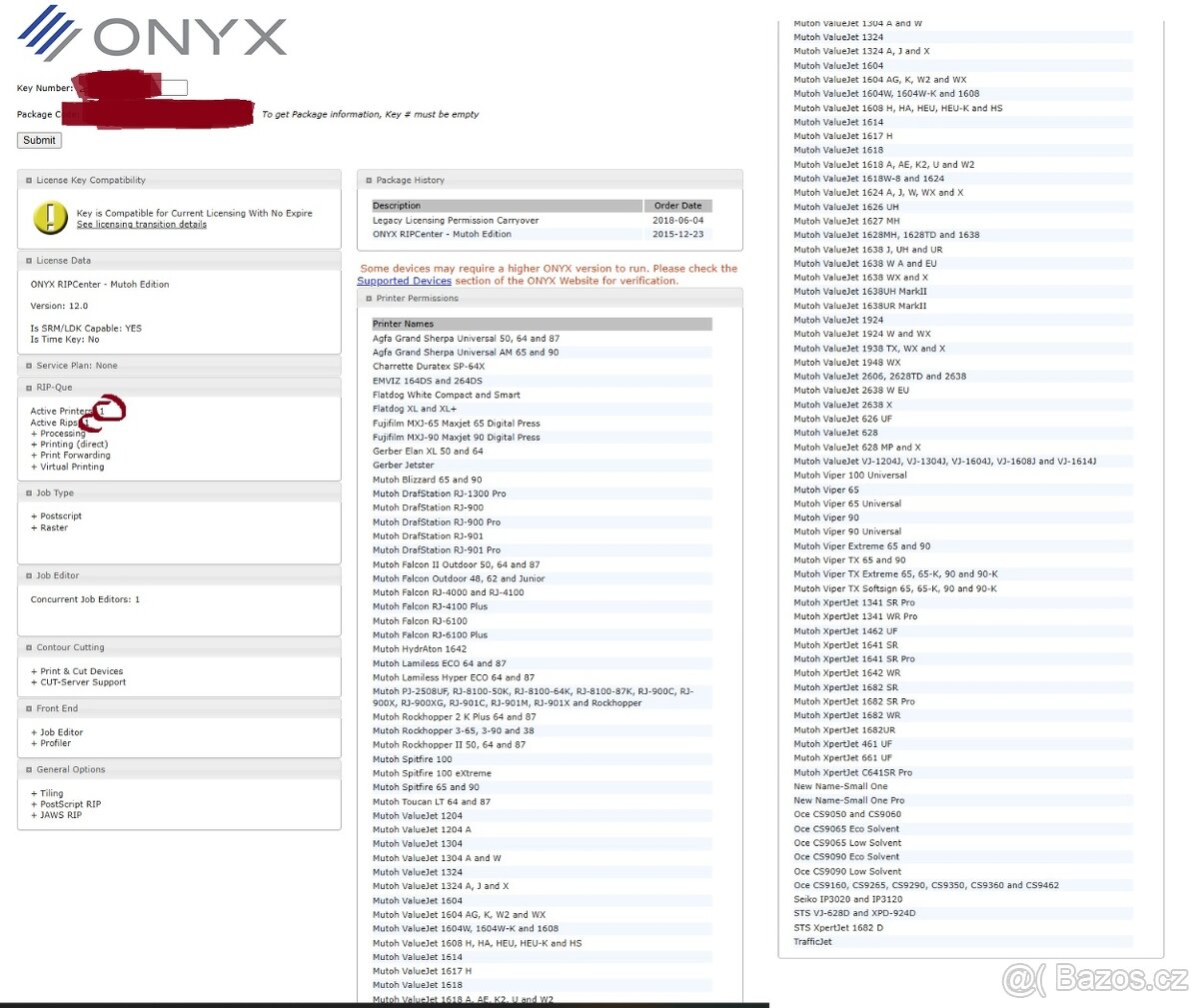1199x1008 pixels.
Task: Click the Contour Cutting header icon
Action: pos(29,648)
